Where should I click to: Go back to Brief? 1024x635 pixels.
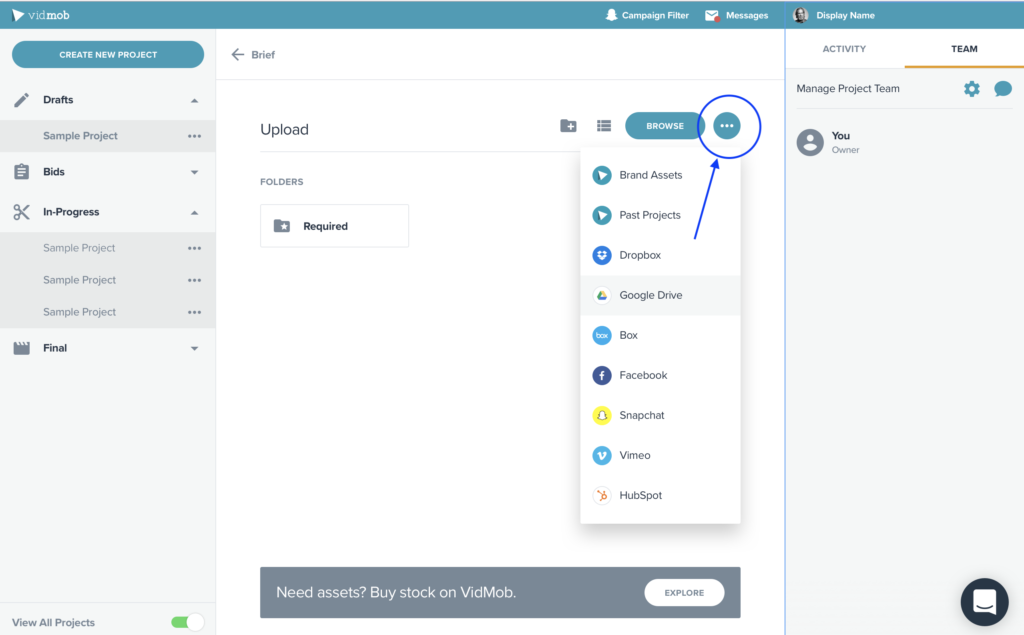[x=253, y=55]
